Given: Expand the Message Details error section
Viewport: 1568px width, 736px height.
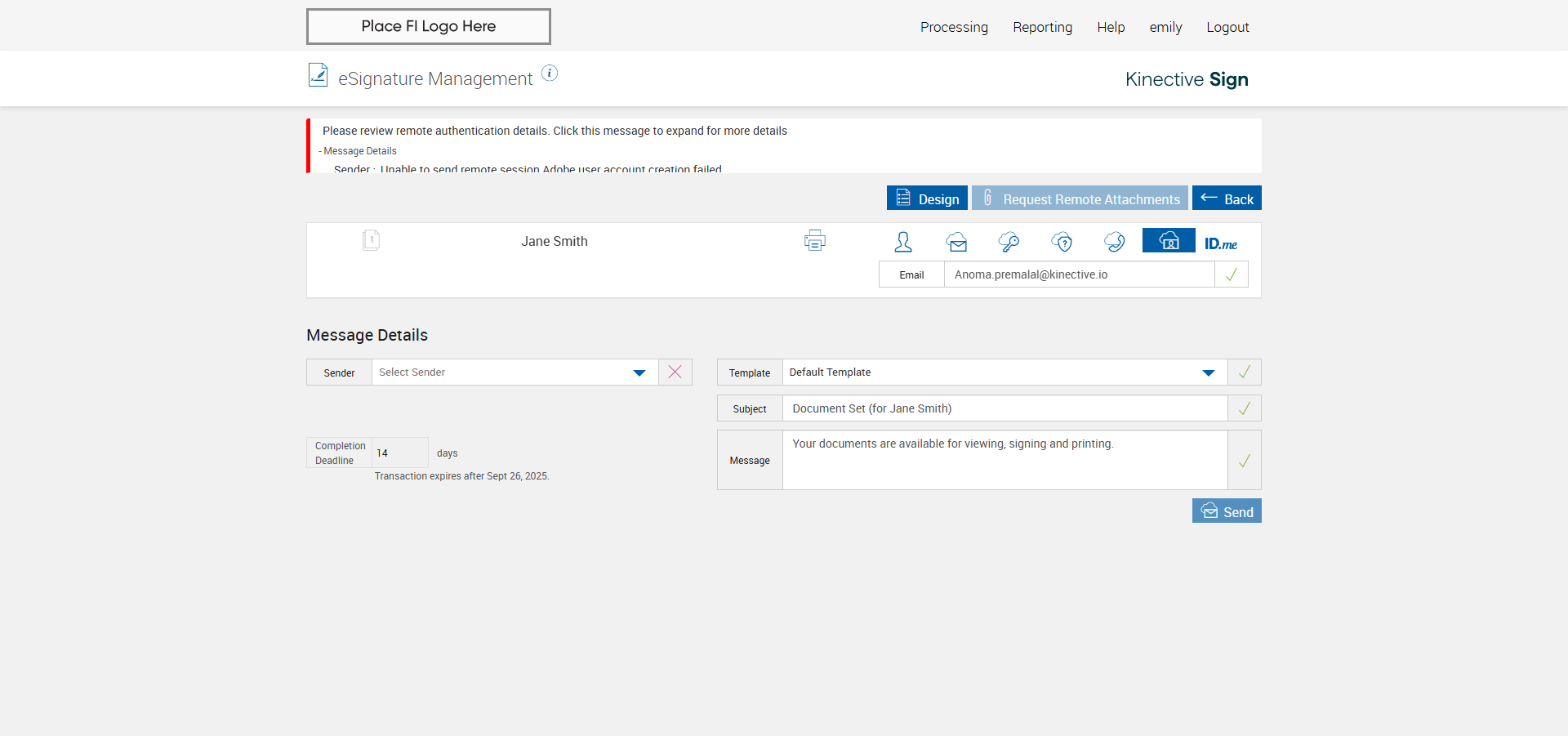Looking at the screenshot, I should click(358, 151).
